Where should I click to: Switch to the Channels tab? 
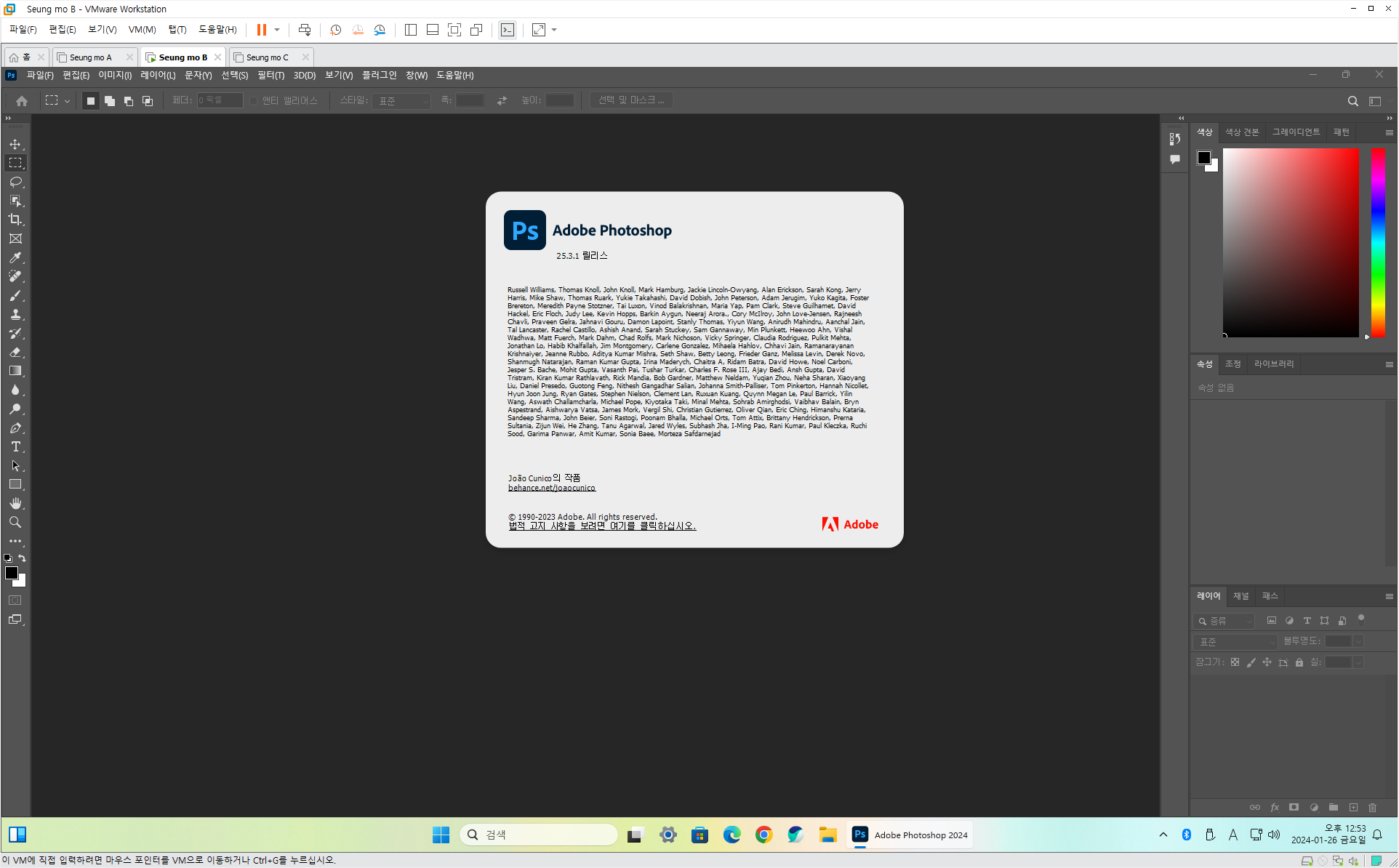click(x=1240, y=596)
